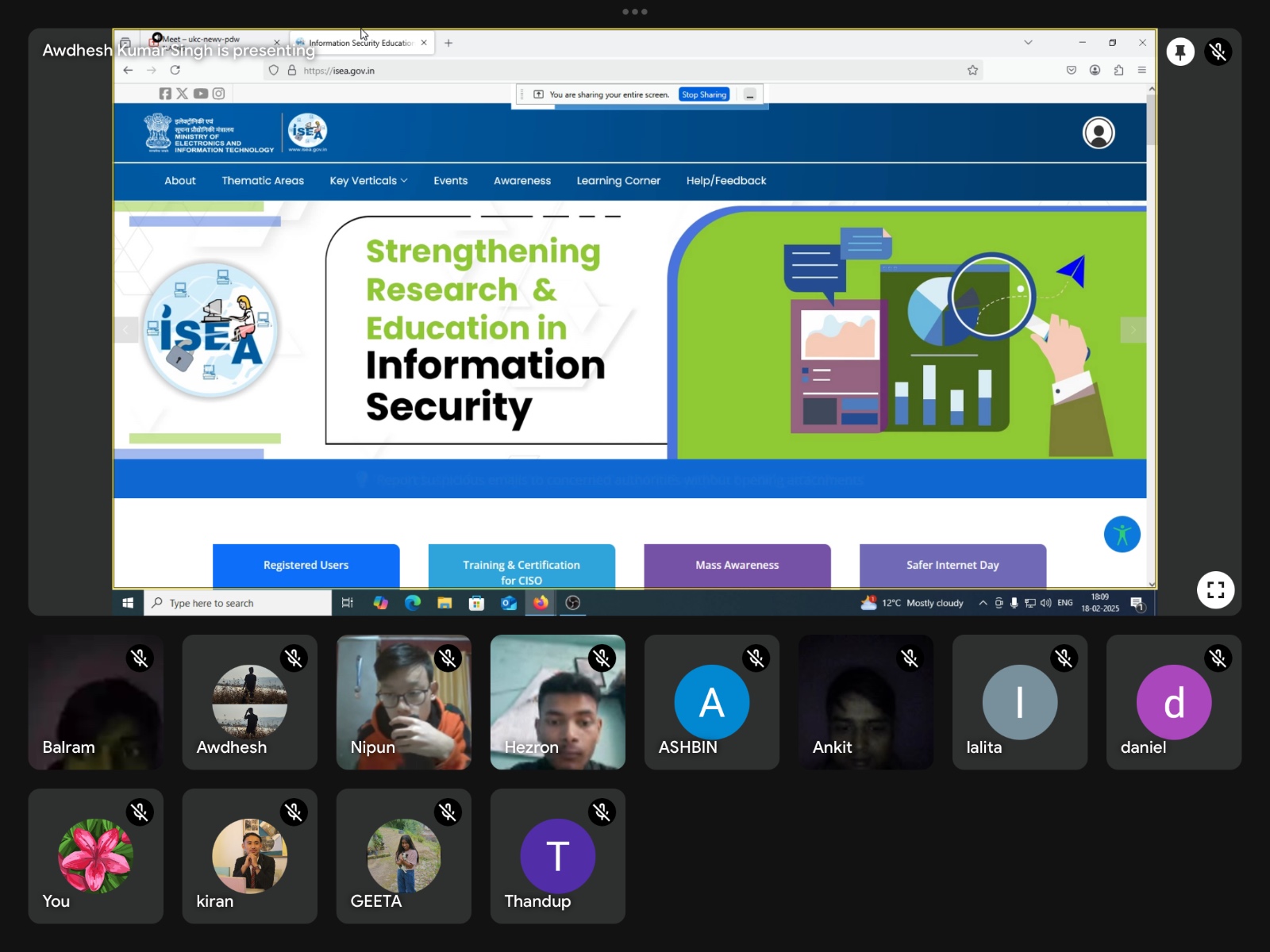Expand the Key Verticals dropdown menu
Image resolution: width=1270 pixels, height=952 pixels.
368,181
